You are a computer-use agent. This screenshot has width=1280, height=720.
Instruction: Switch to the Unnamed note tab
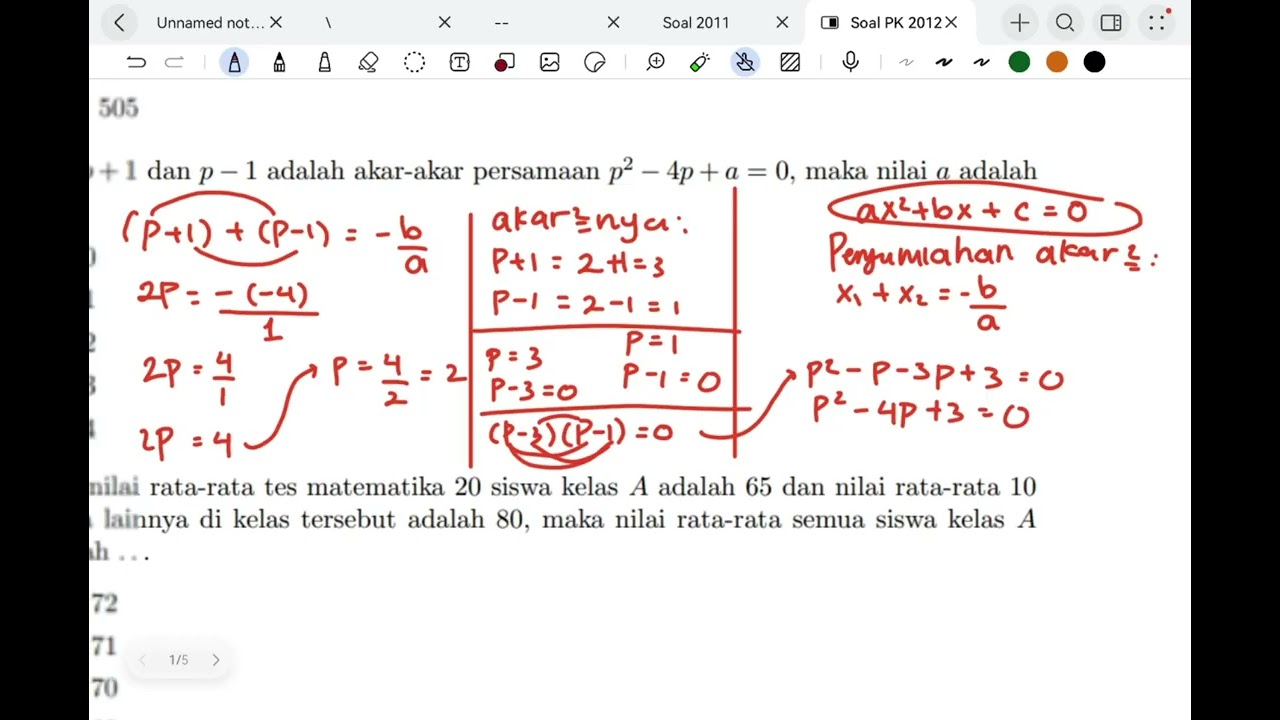[x=210, y=22]
